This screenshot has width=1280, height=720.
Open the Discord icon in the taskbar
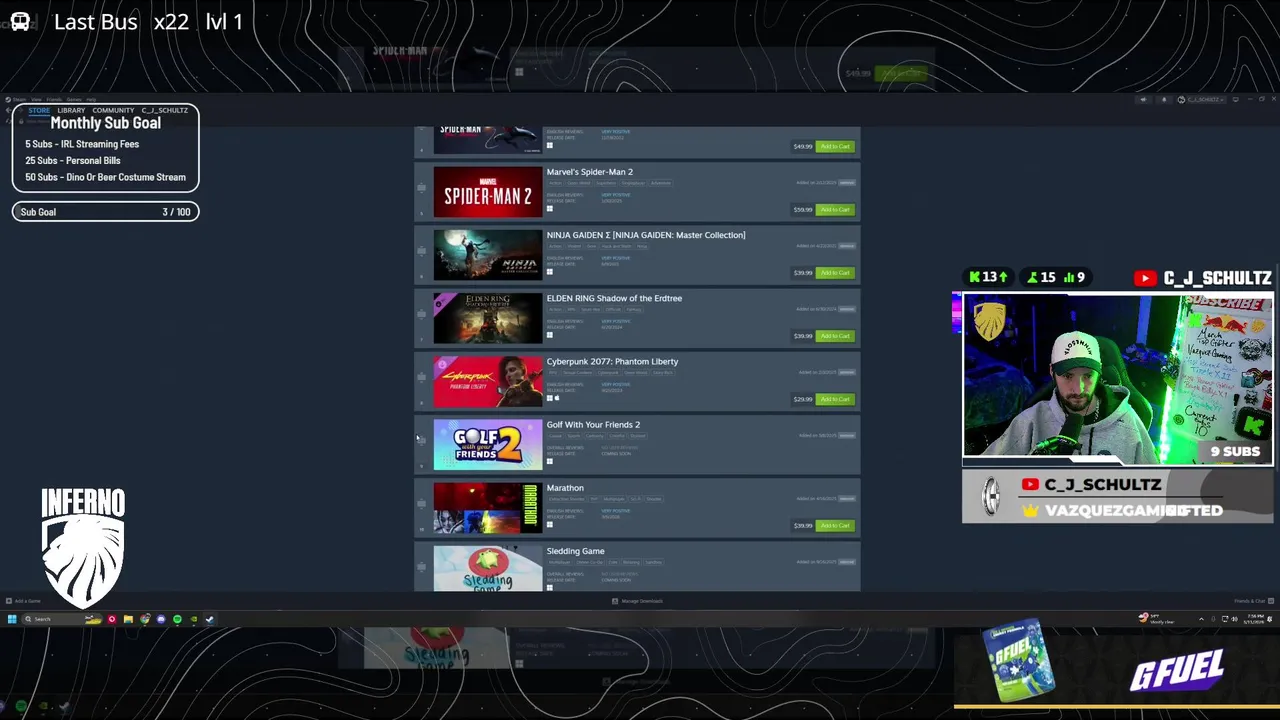coord(161,619)
